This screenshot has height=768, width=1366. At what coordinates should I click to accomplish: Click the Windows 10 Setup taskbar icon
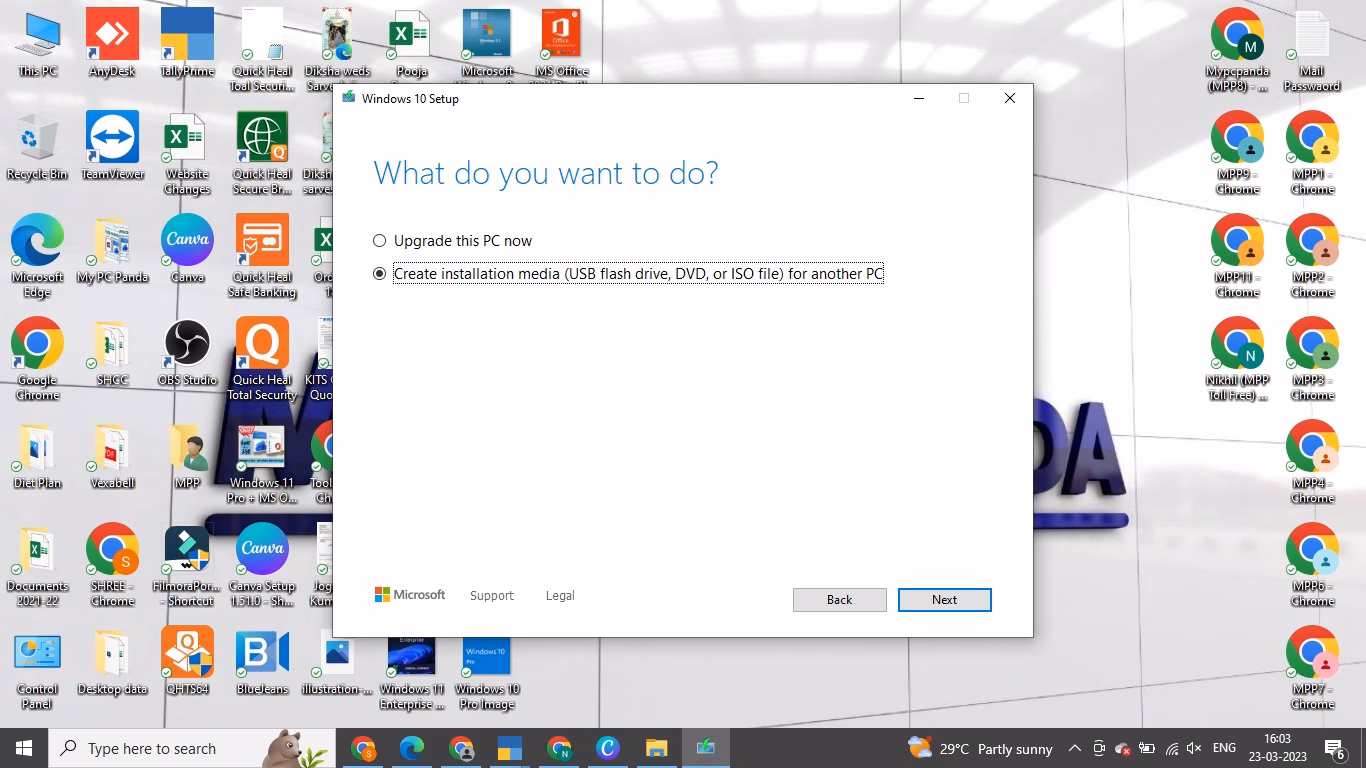click(x=705, y=748)
